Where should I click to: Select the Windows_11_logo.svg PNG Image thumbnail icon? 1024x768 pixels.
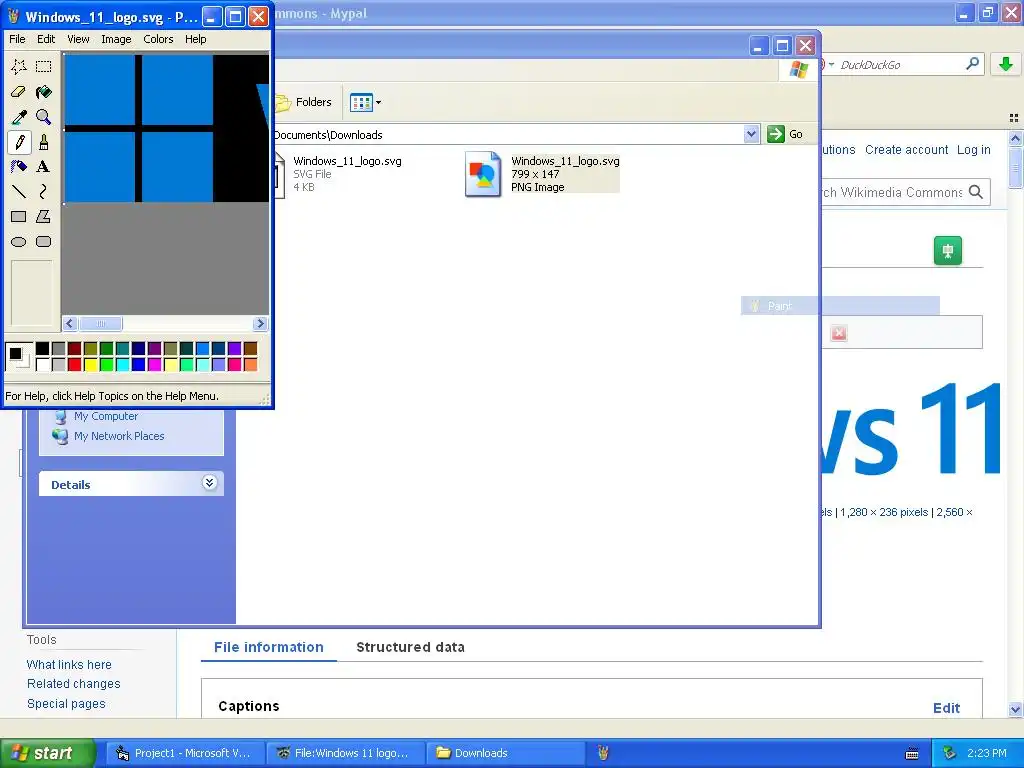(x=483, y=174)
